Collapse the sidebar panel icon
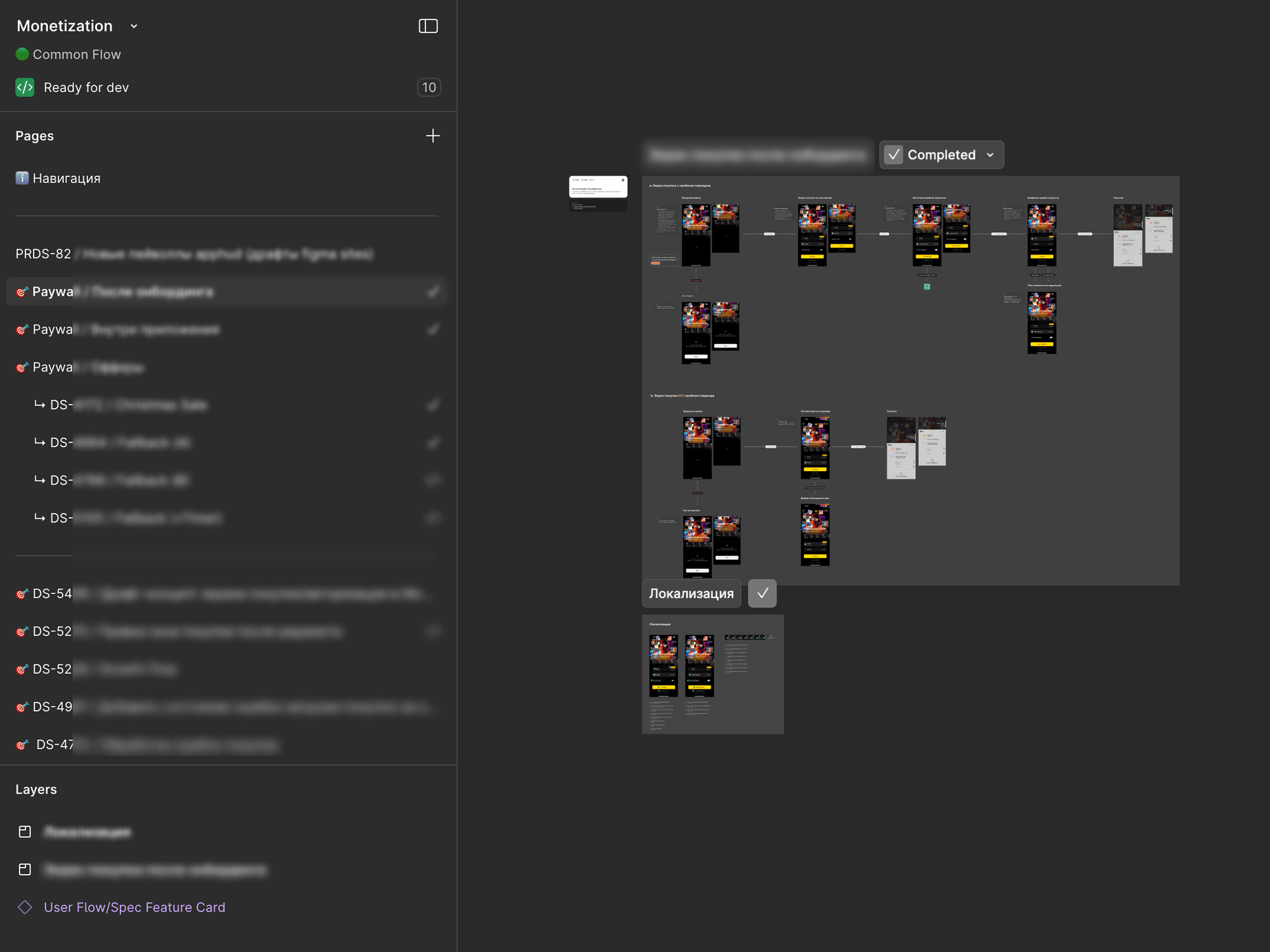This screenshot has height=952, width=1270. pyautogui.click(x=428, y=26)
